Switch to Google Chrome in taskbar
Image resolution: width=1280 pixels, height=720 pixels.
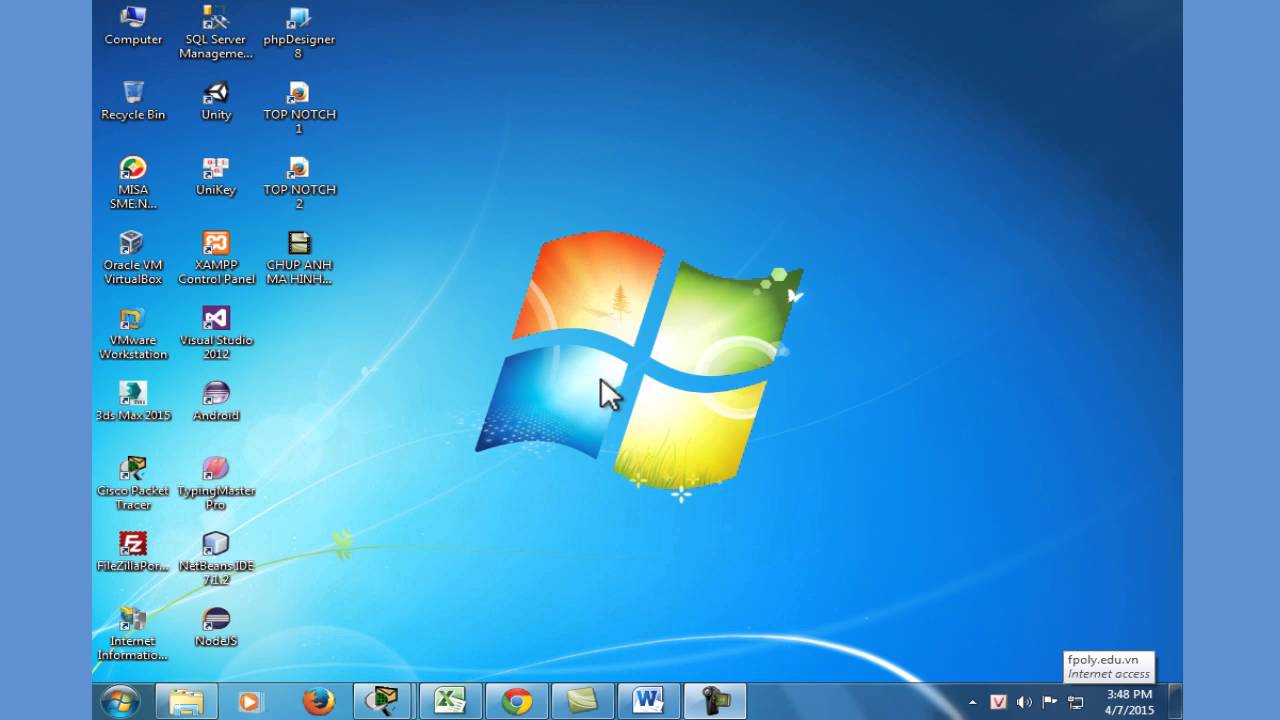click(x=516, y=702)
